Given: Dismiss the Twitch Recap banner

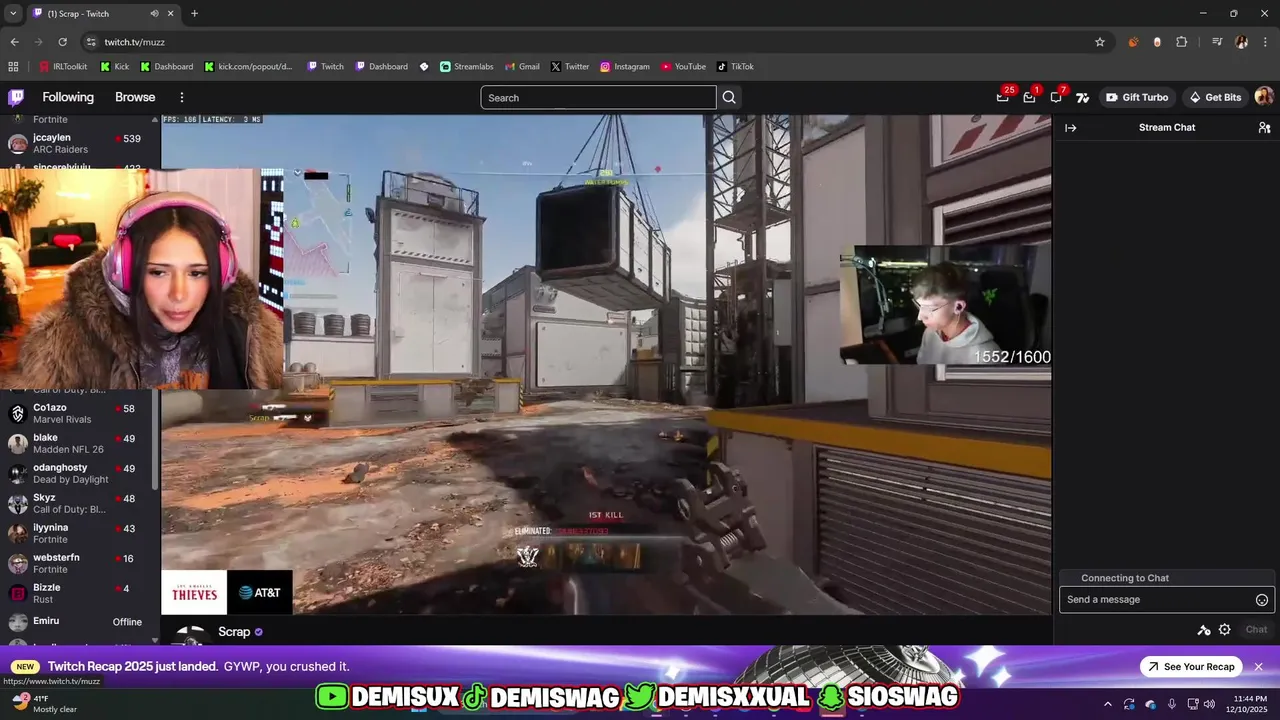Looking at the screenshot, I should tap(1259, 667).
